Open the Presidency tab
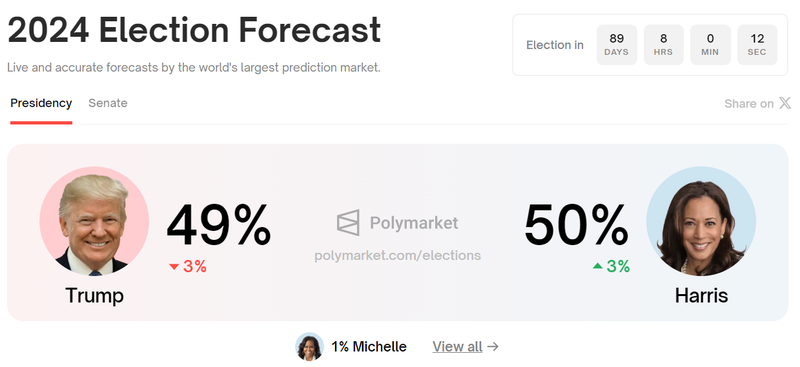The width and height of the screenshot is (800, 367). [41, 104]
